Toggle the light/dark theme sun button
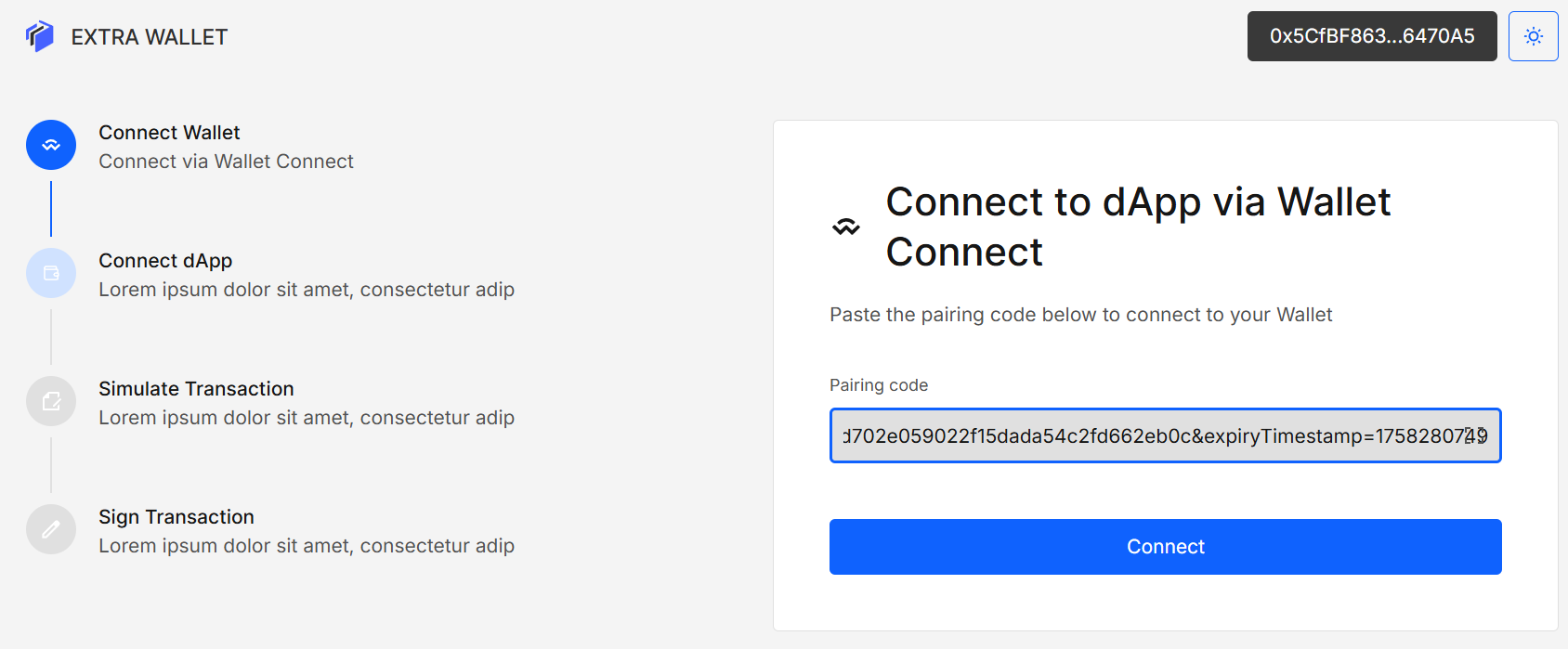The height and width of the screenshot is (649, 1568). (1533, 36)
